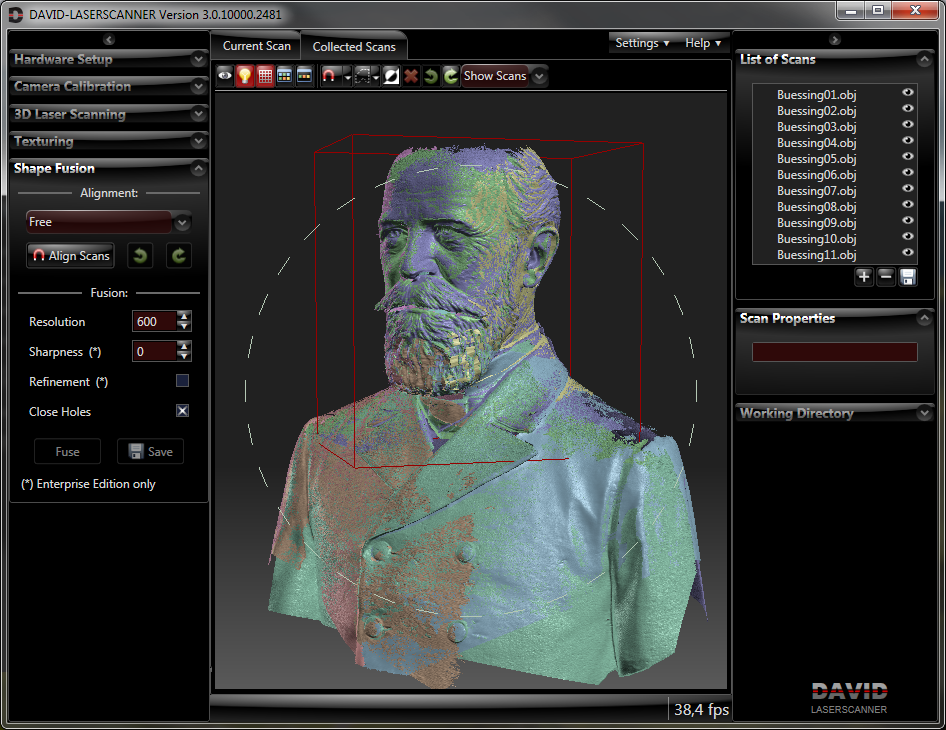The image size is (946, 730).
Task: Enable the Refinement checkbox
Action: tap(182, 381)
